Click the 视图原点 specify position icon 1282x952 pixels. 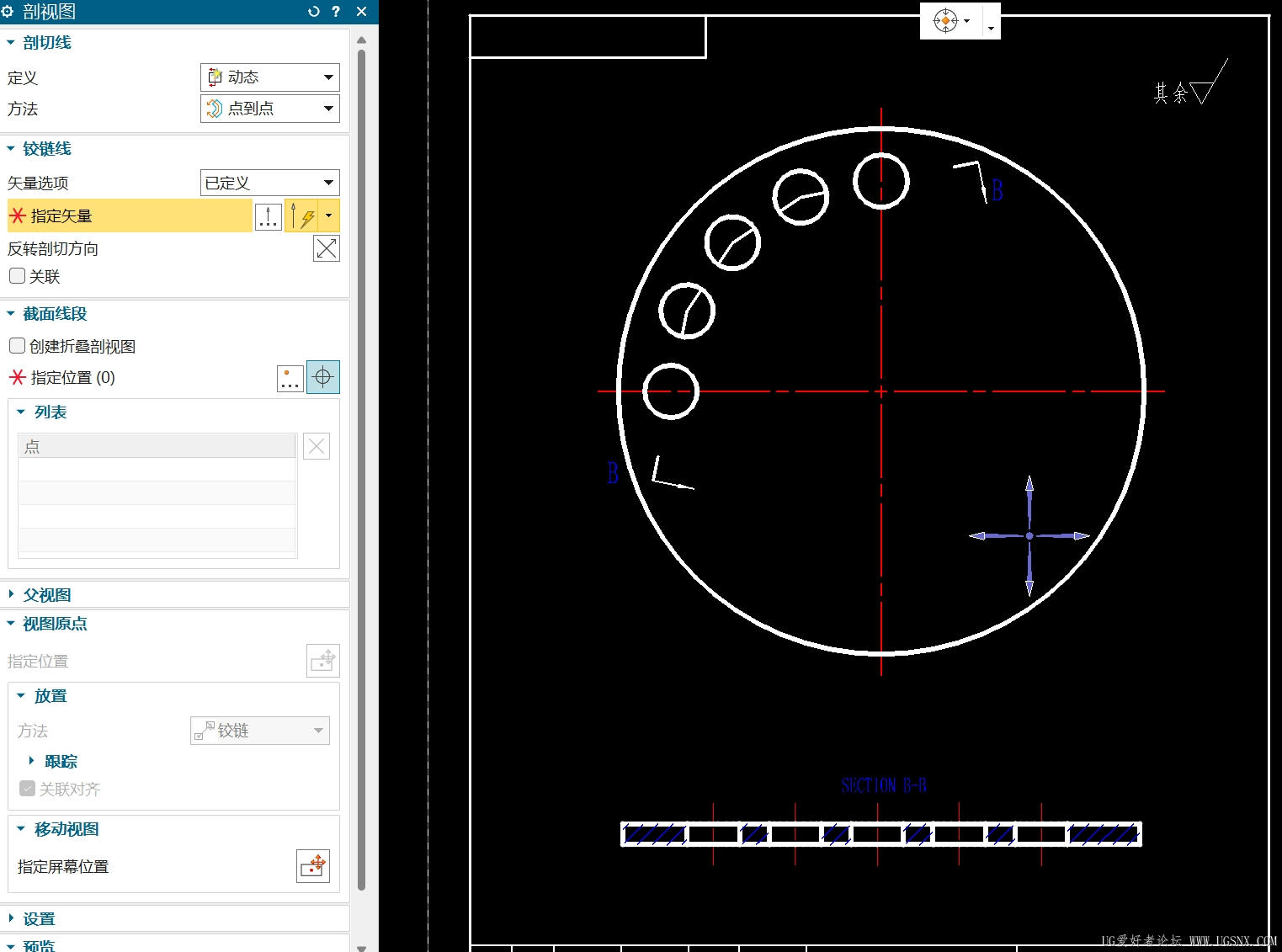[323, 661]
